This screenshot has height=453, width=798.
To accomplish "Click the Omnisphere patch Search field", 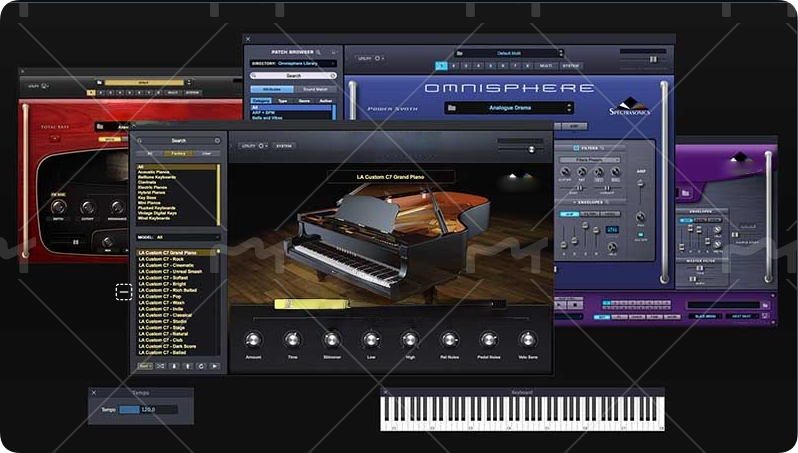I will [293, 75].
